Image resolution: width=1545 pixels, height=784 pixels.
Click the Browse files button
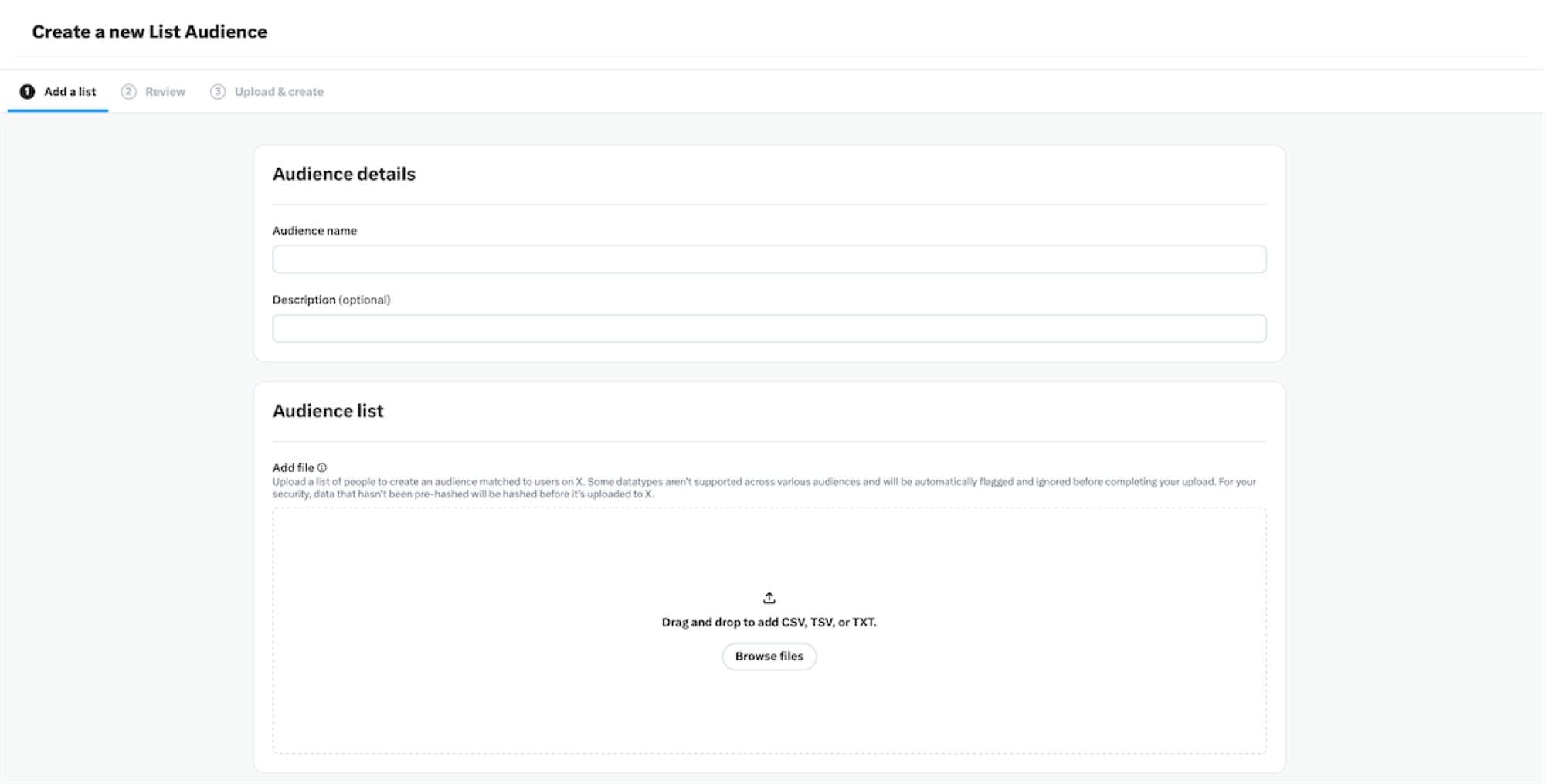[x=769, y=656]
